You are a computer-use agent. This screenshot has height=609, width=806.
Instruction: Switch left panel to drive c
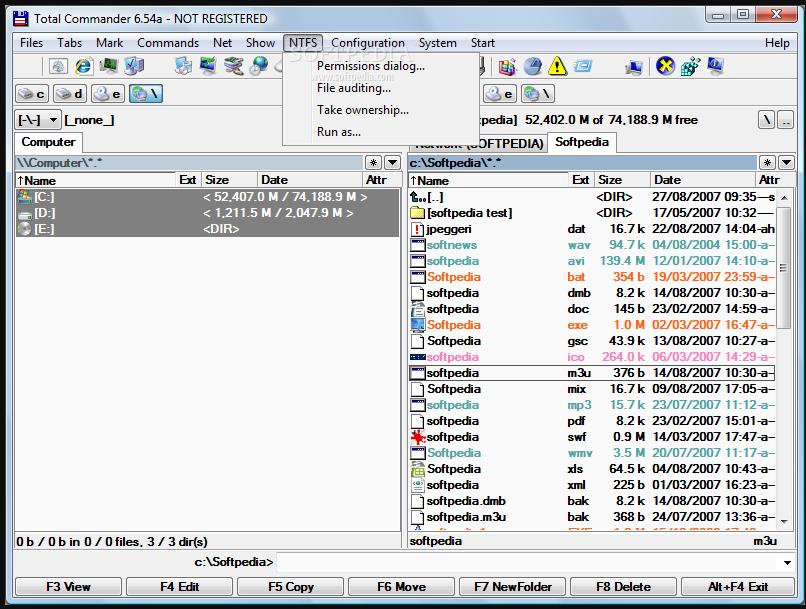pos(32,94)
